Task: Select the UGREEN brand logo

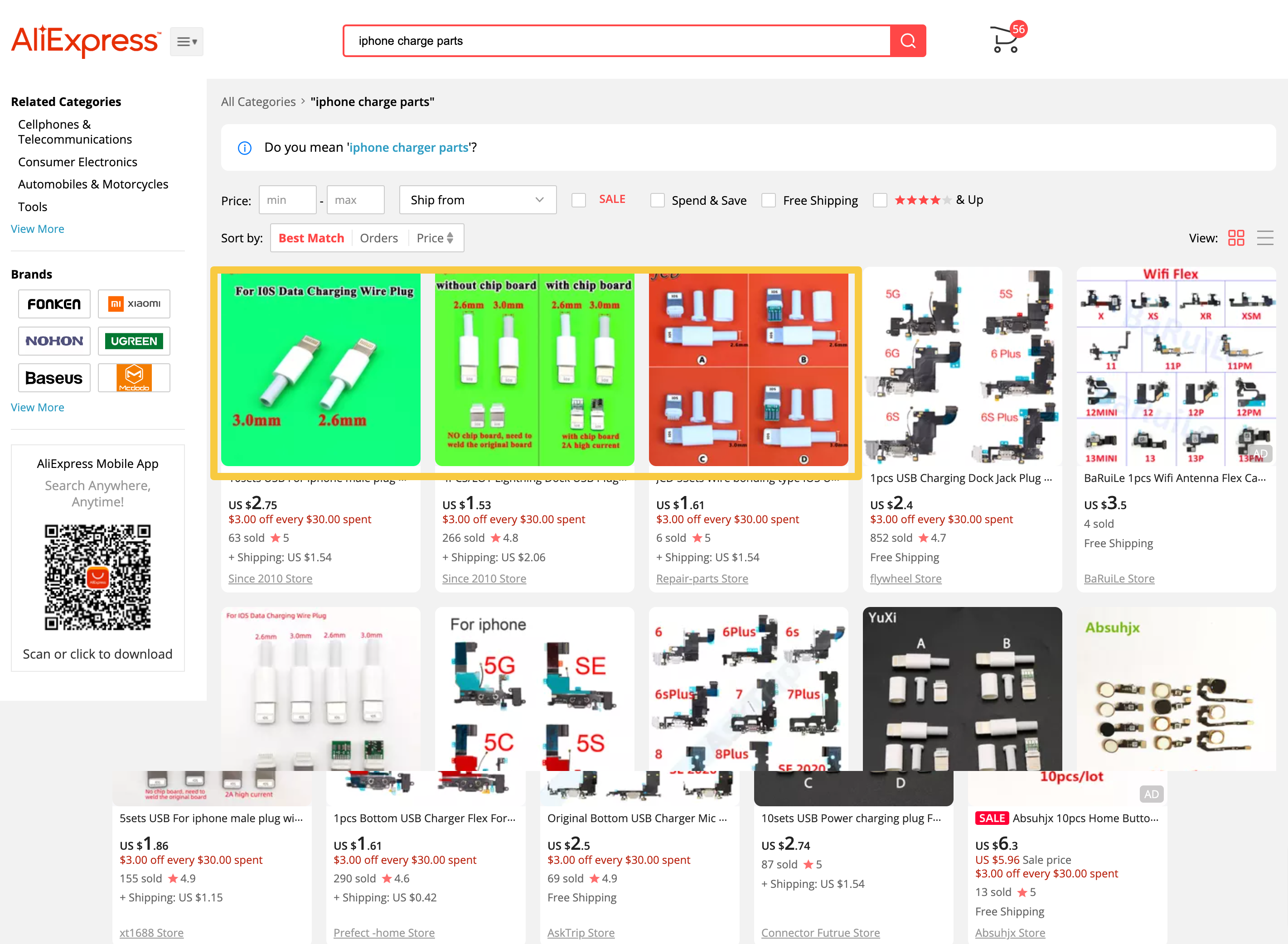Action: click(x=134, y=341)
